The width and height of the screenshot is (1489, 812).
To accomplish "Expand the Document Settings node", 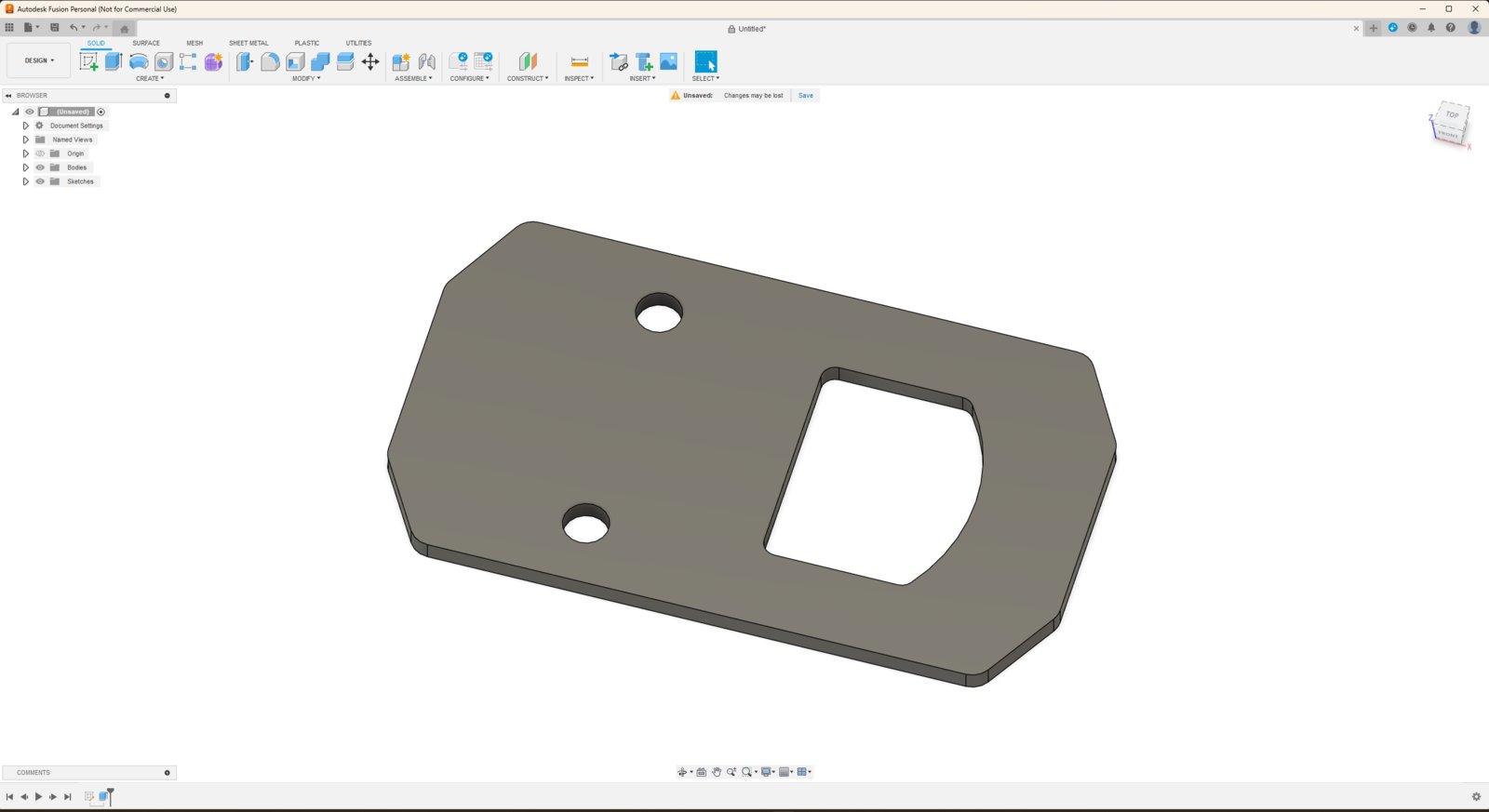I will point(25,126).
